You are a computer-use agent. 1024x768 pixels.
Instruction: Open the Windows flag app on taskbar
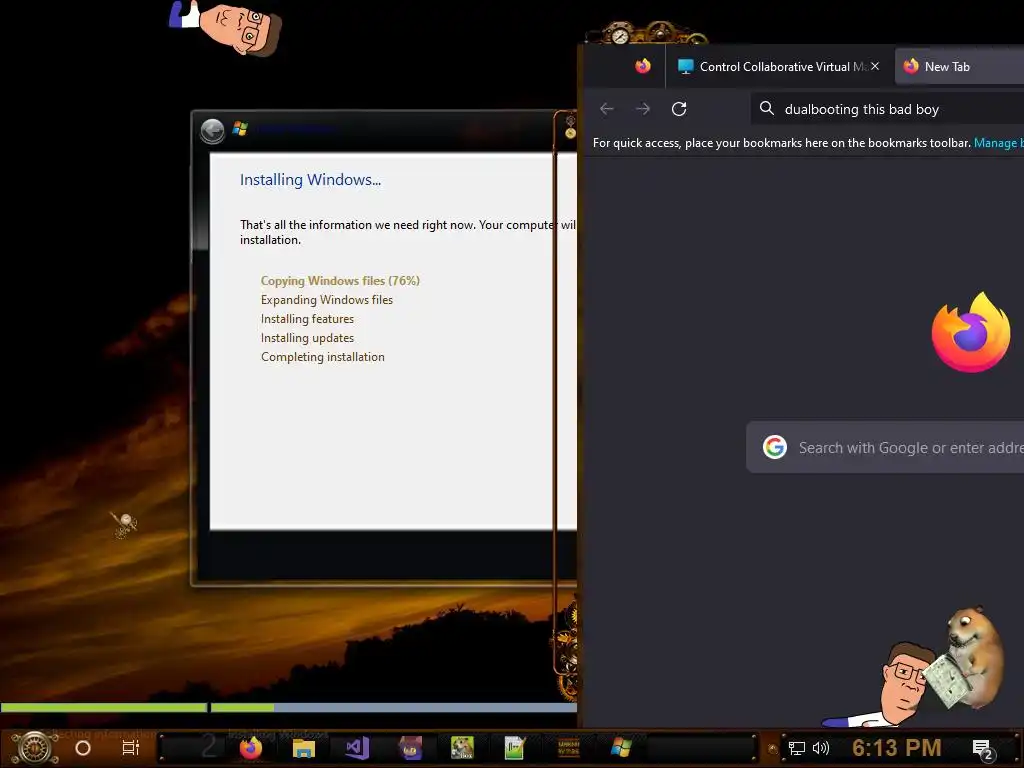coord(621,748)
